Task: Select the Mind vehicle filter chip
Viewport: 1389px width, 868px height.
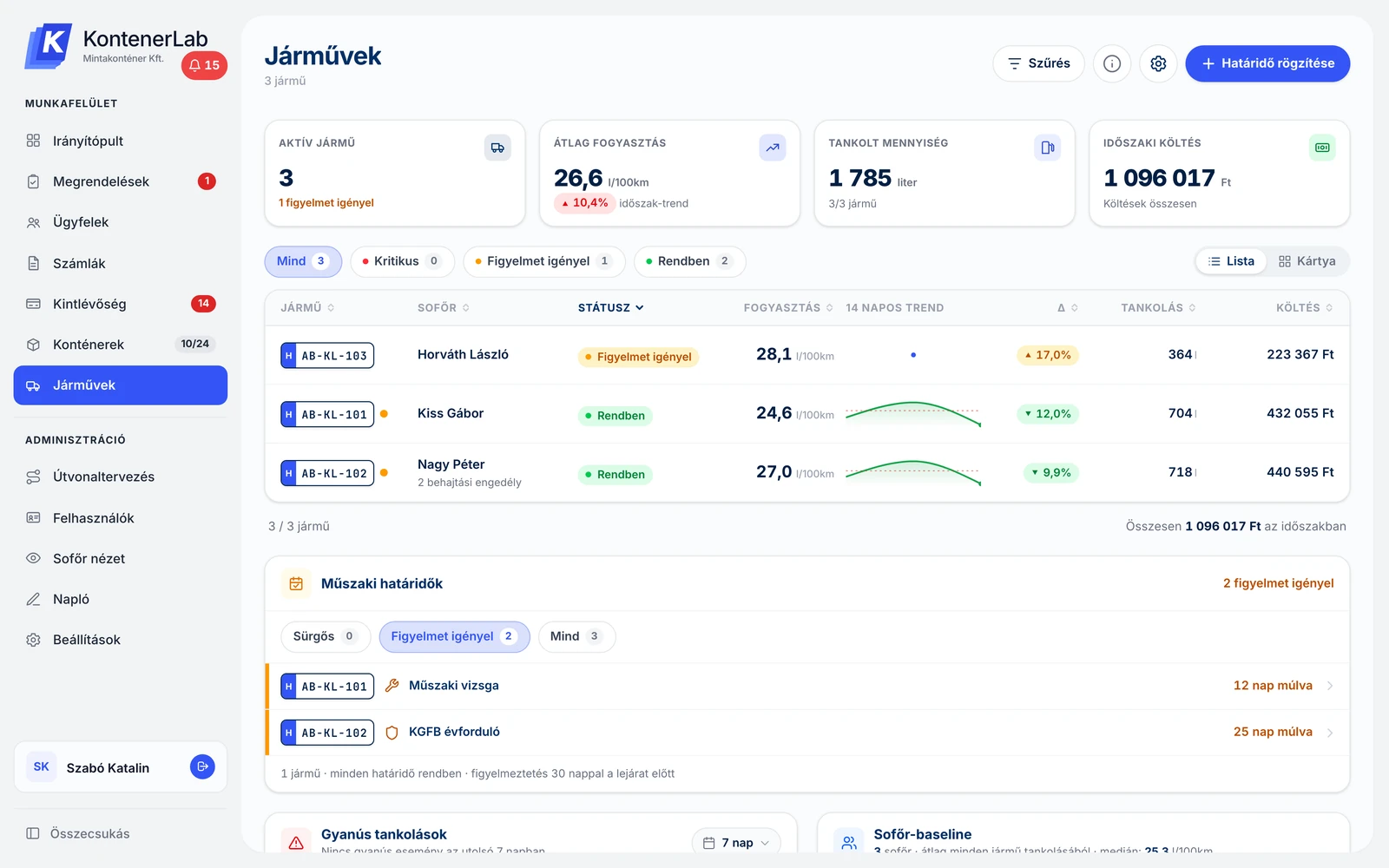Action: pos(303,261)
